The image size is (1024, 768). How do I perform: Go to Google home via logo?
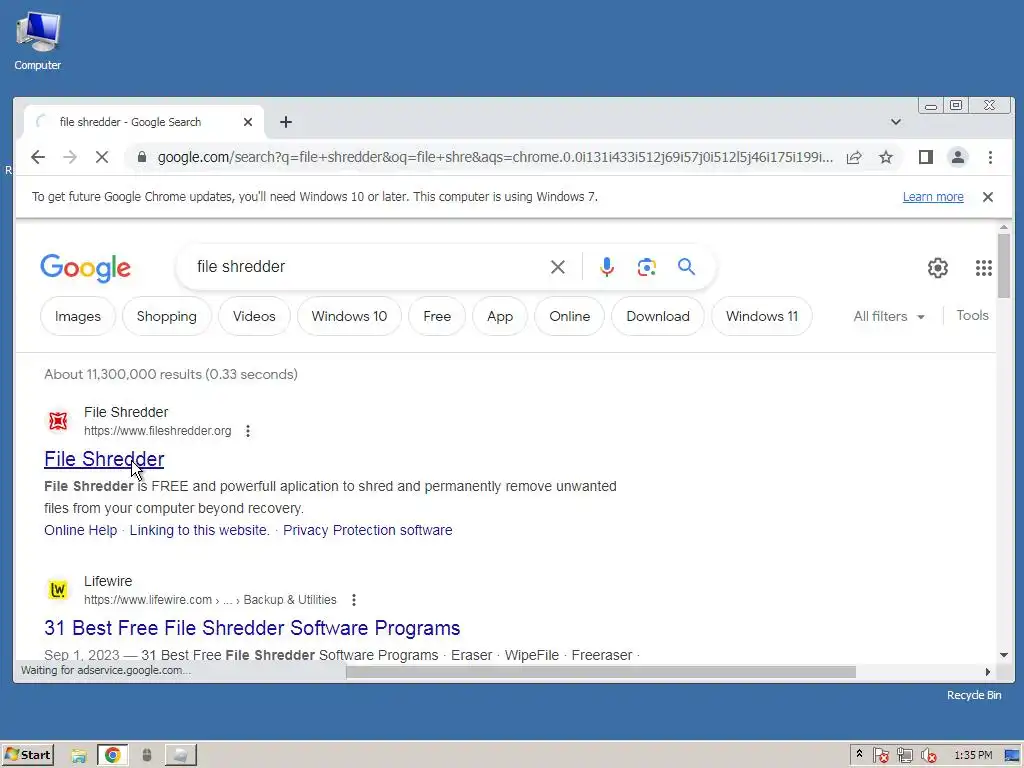coord(86,268)
